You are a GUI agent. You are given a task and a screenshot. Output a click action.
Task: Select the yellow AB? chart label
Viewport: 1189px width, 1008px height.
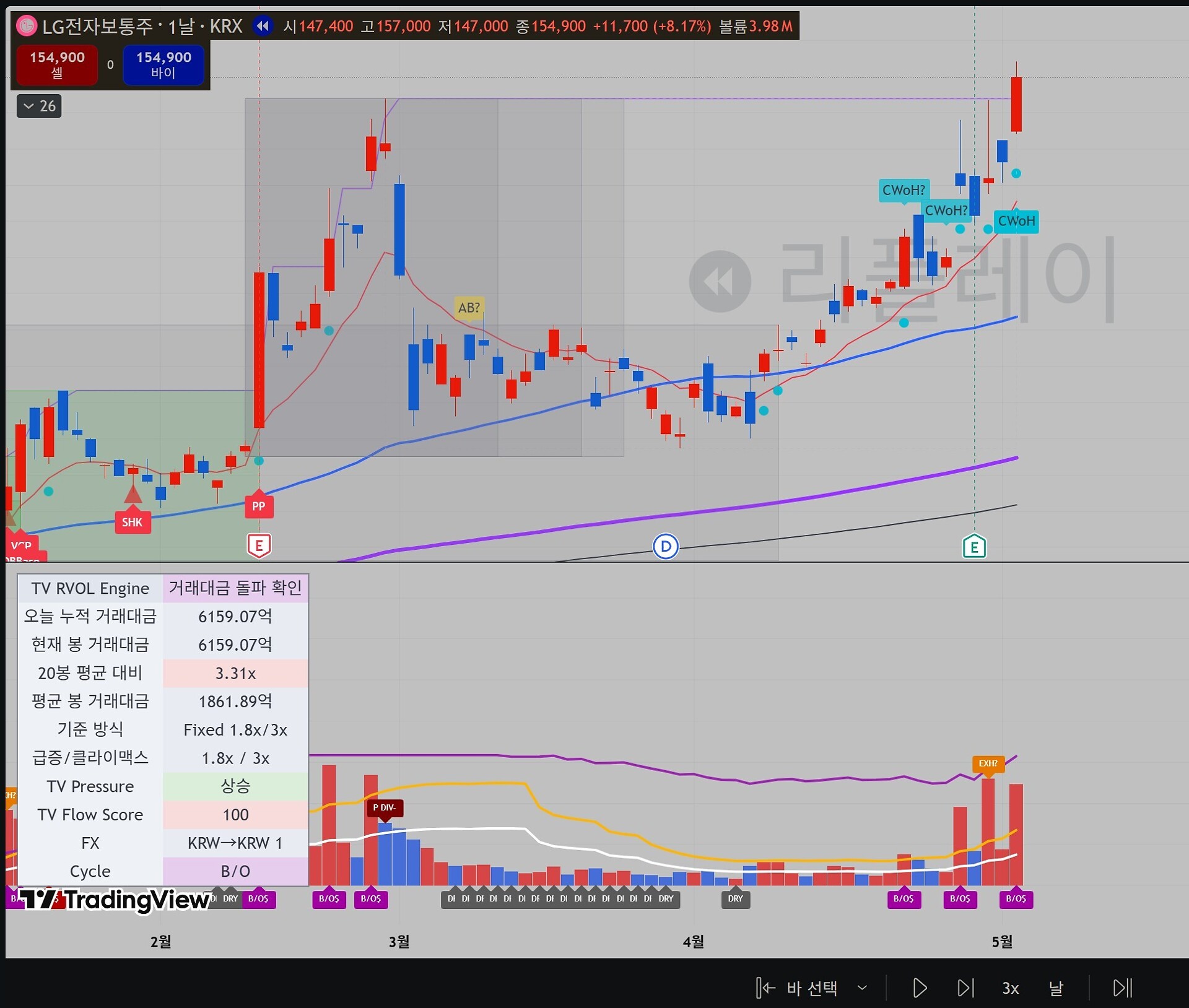469,308
